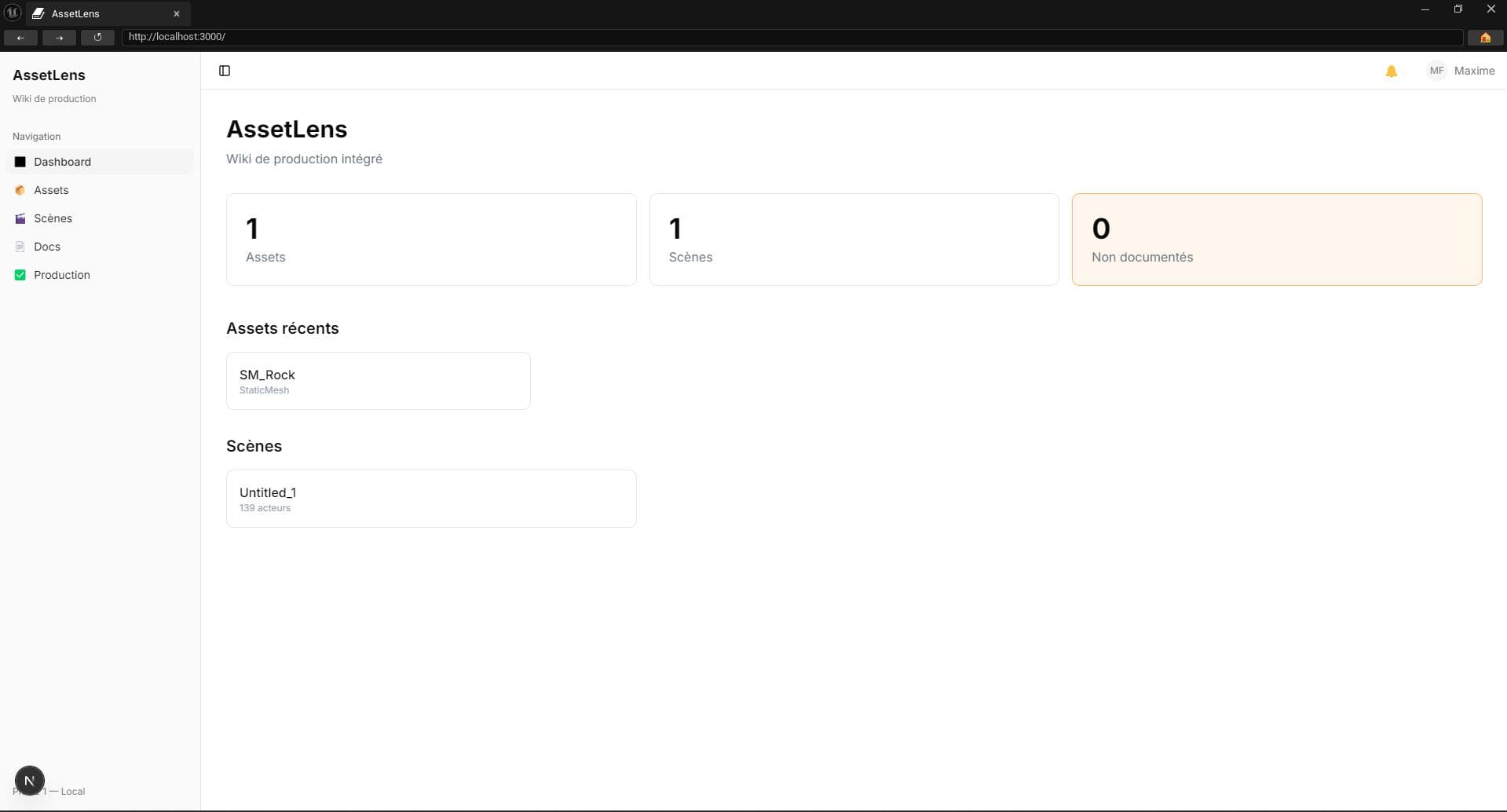Viewport: 1507px width, 812px height.
Task: Click the browser home icon
Action: 1485,37
